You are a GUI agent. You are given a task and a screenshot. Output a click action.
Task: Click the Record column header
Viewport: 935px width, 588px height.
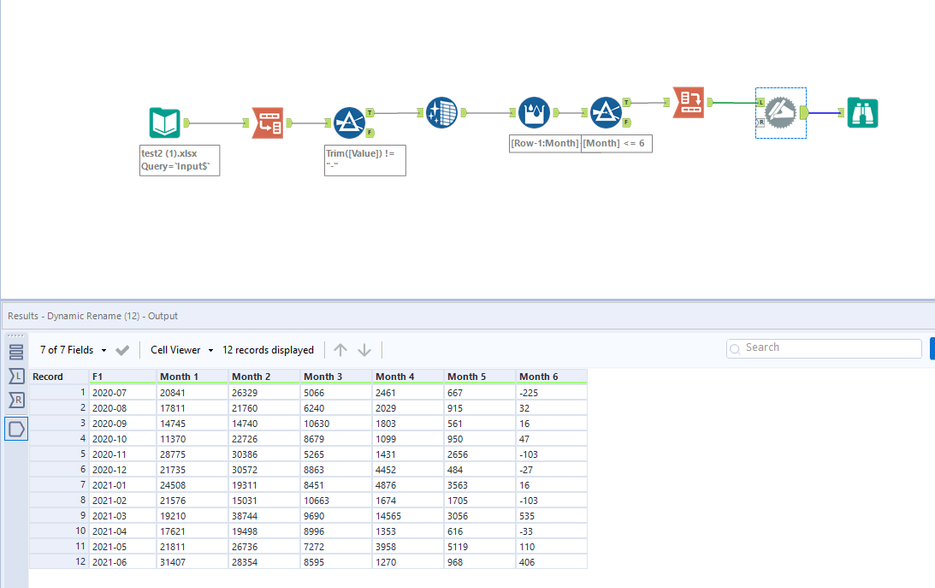59,376
